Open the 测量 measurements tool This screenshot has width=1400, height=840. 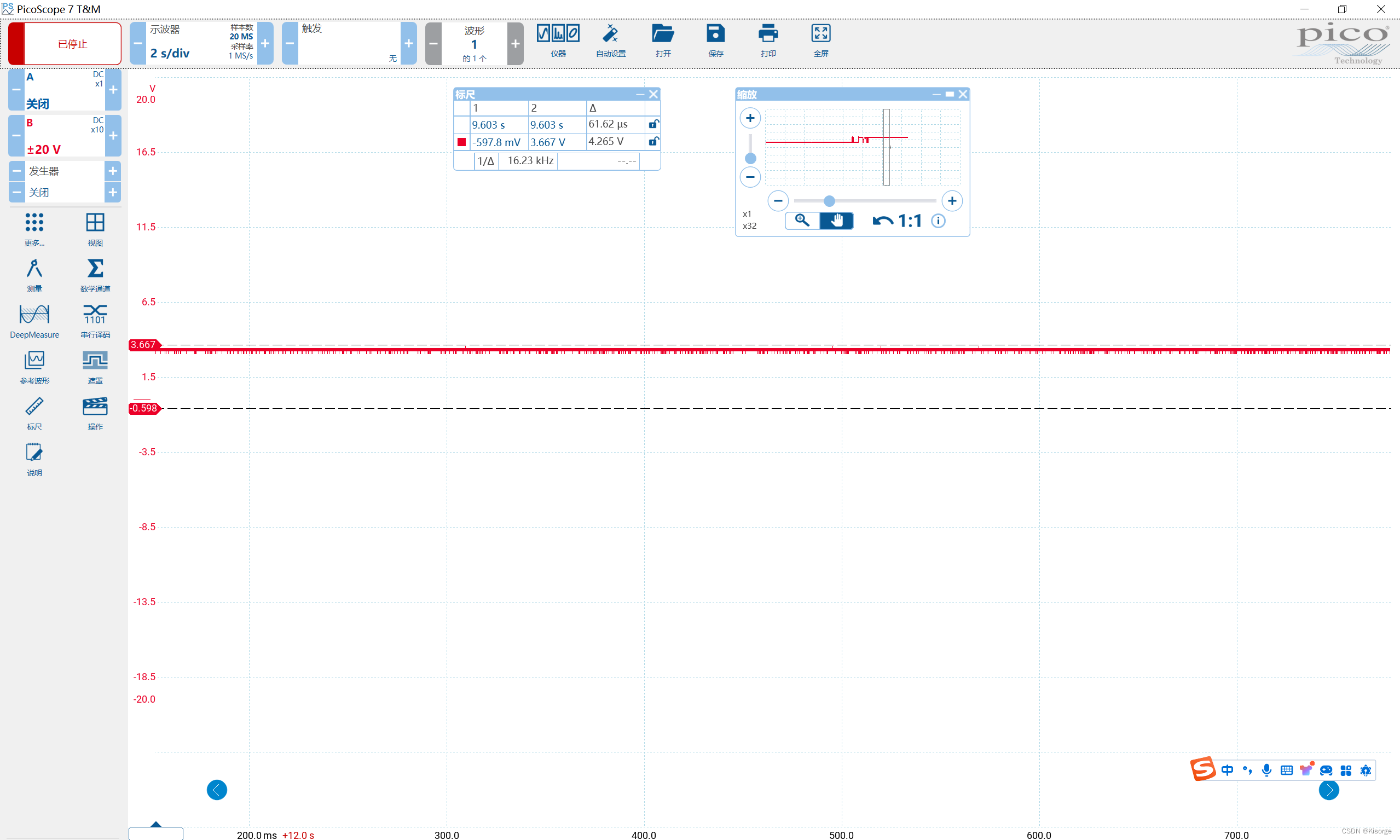coord(34,275)
